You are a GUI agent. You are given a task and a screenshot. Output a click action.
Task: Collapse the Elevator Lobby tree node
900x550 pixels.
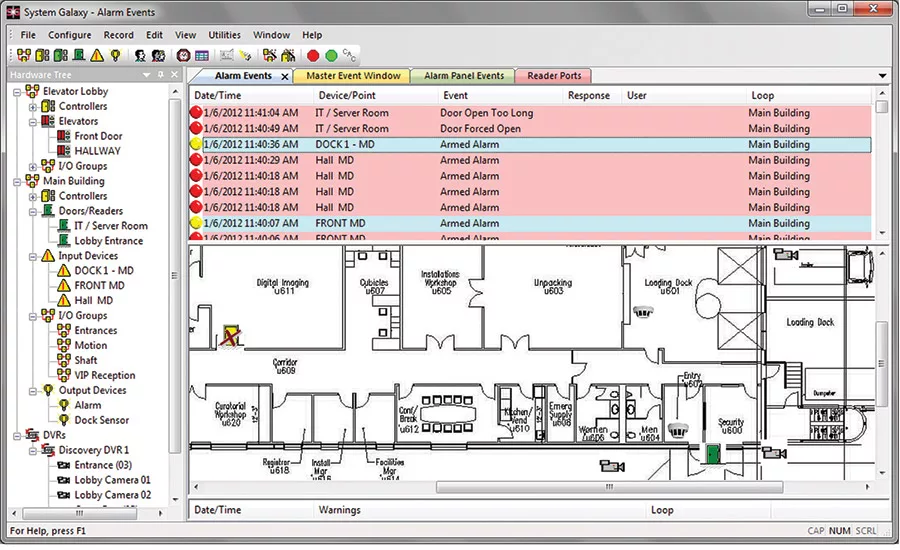click(x=17, y=92)
